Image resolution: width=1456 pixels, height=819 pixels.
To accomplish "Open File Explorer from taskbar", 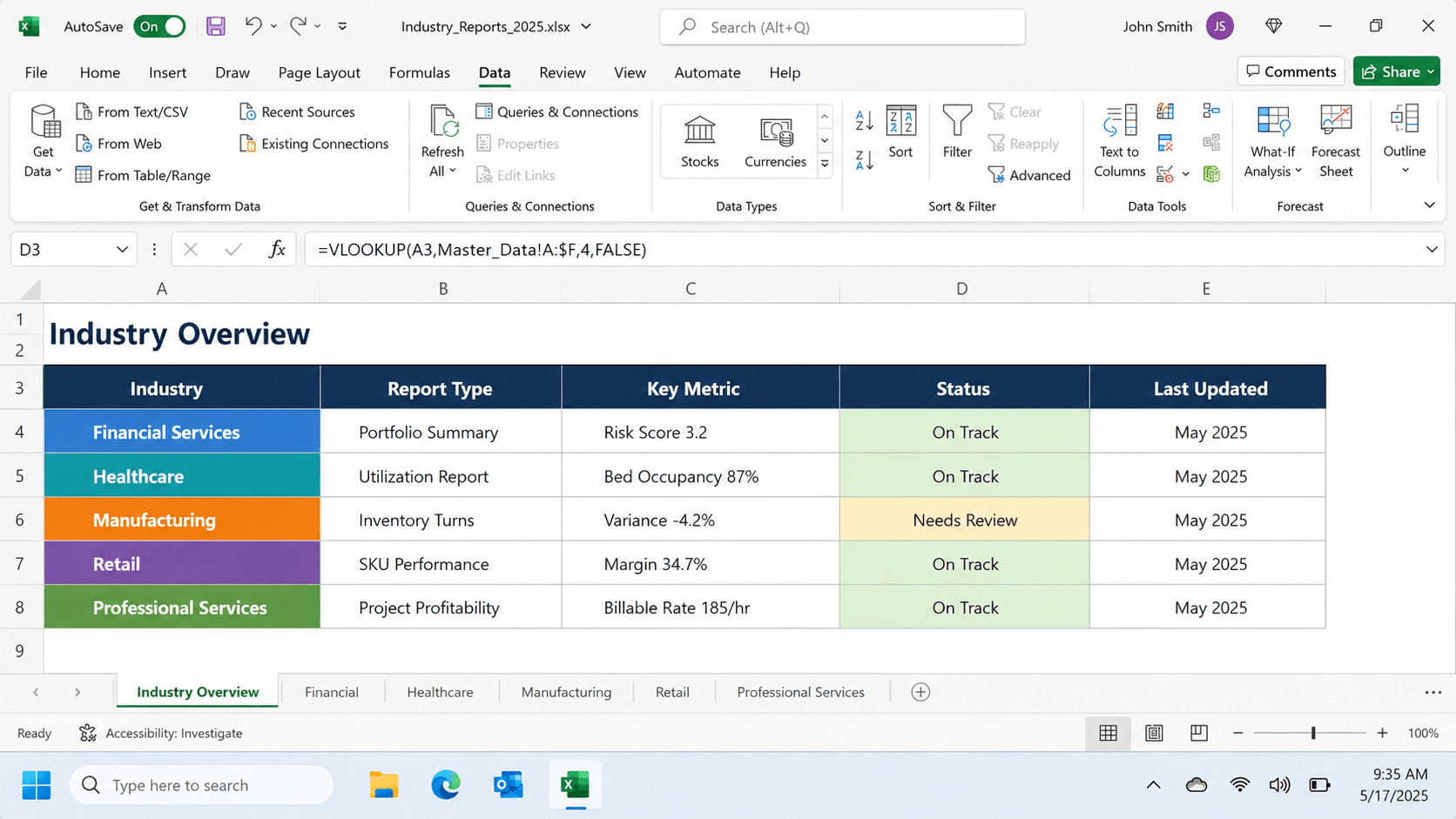I will point(383,785).
